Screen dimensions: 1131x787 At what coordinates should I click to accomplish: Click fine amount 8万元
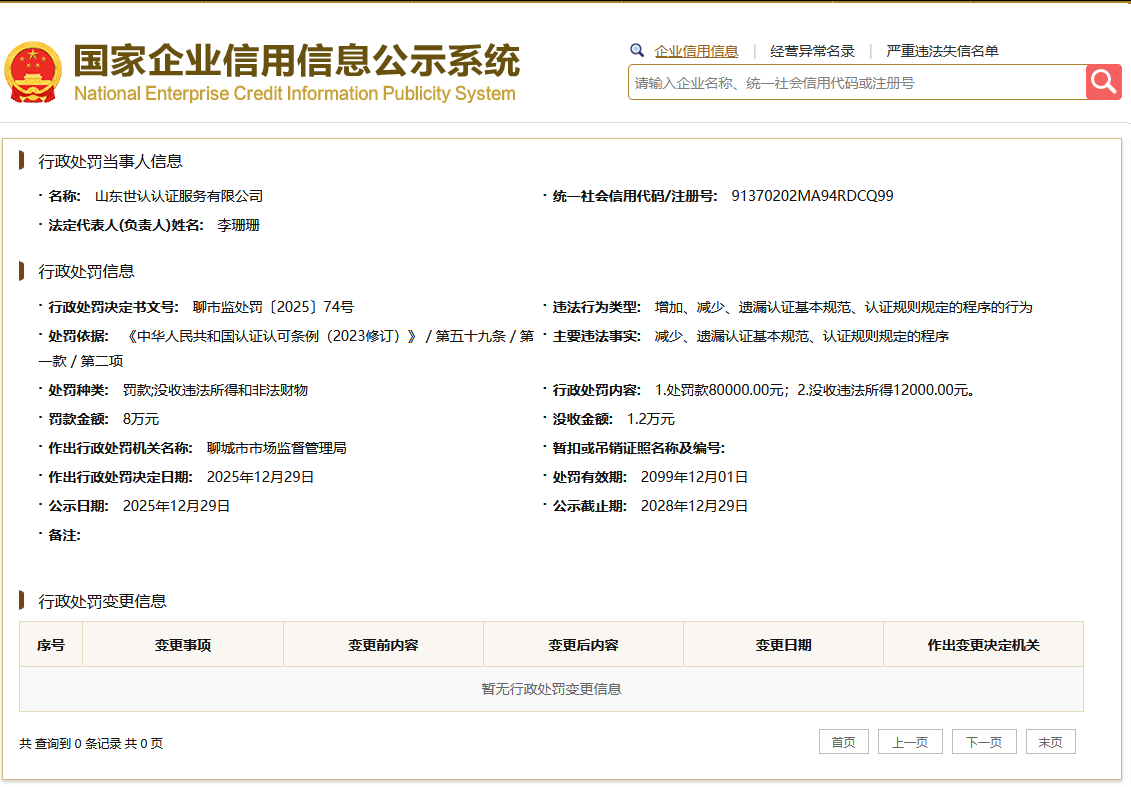click(141, 419)
